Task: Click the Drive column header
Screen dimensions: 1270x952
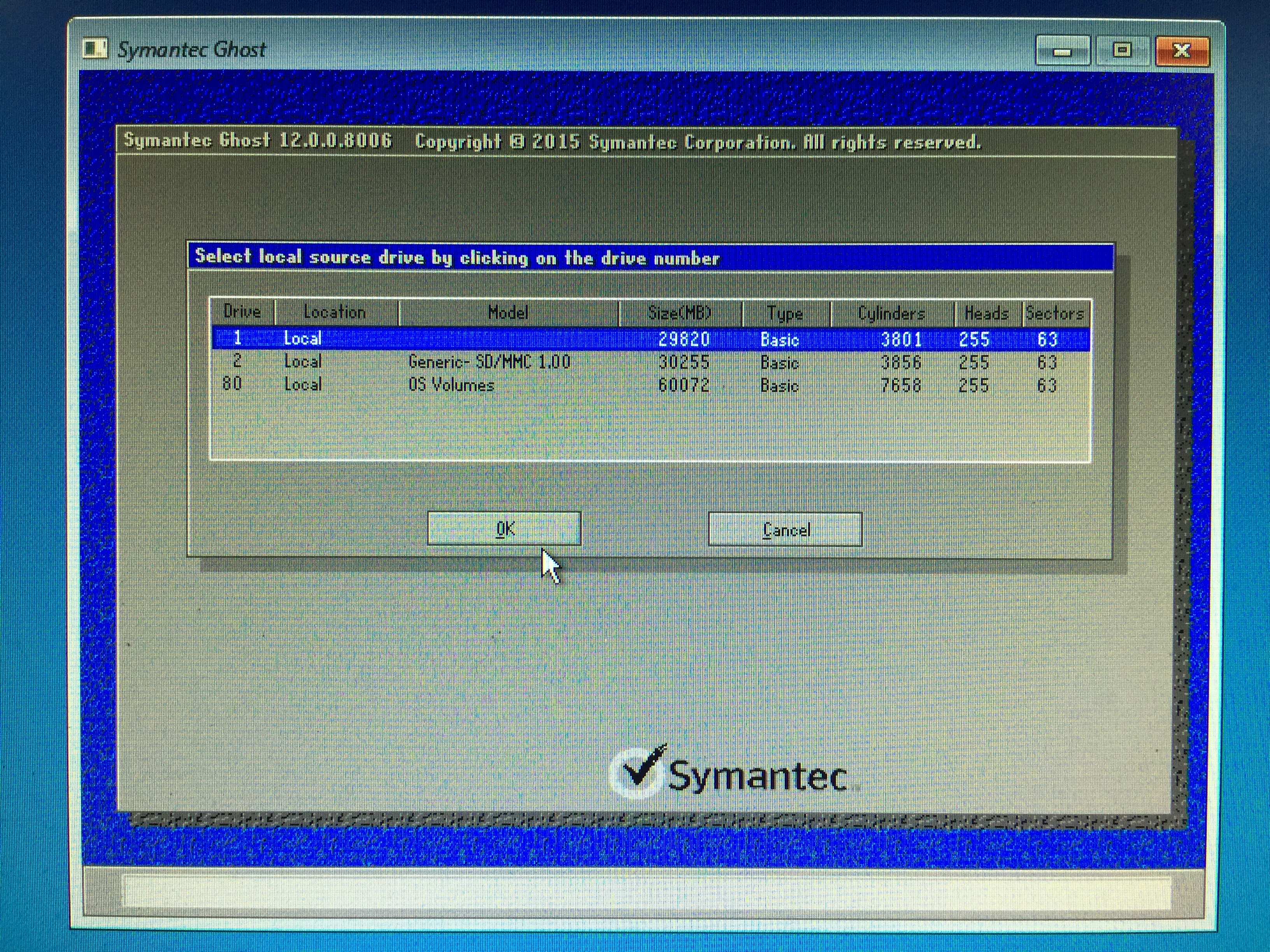Action: tap(242, 311)
